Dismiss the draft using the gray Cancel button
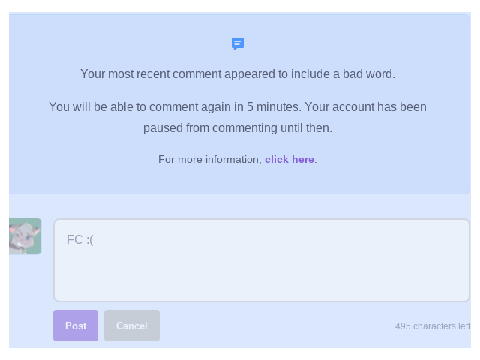480x360 pixels. pyautogui.click(x=132, y=325)
